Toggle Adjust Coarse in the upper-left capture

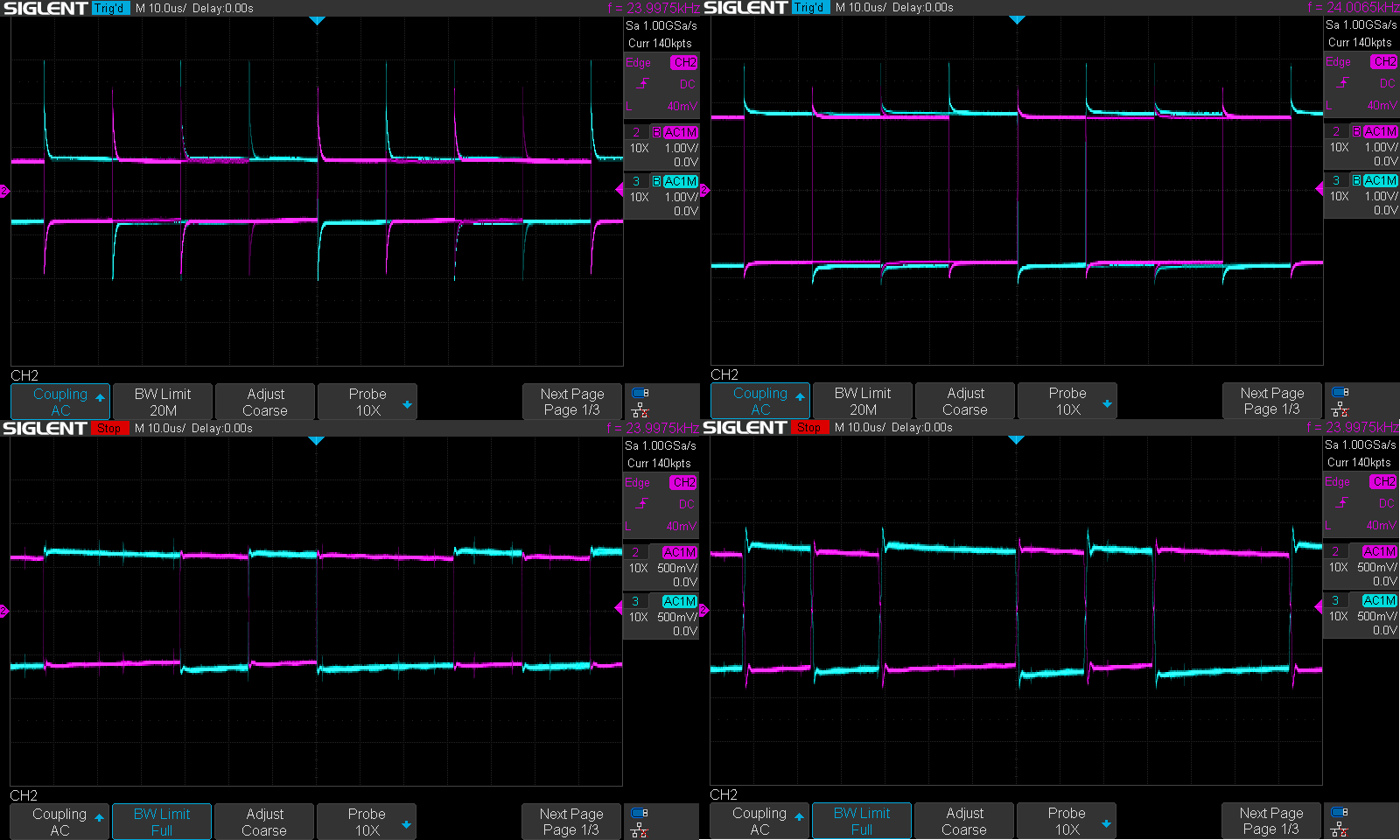[265, 402]
